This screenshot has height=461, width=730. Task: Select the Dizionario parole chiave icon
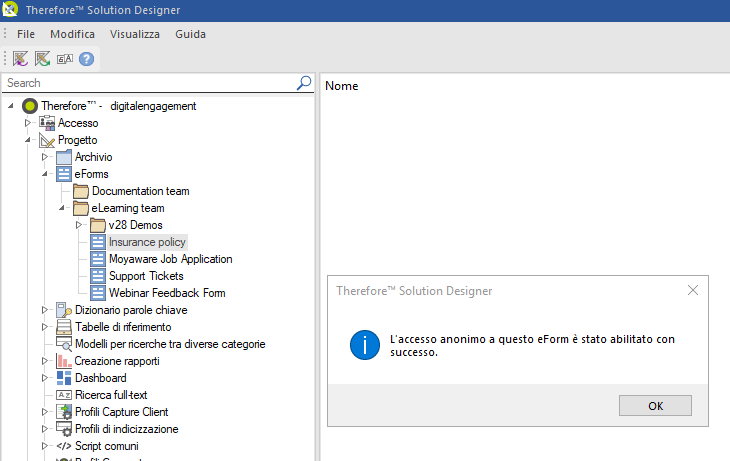coord(64,310)
